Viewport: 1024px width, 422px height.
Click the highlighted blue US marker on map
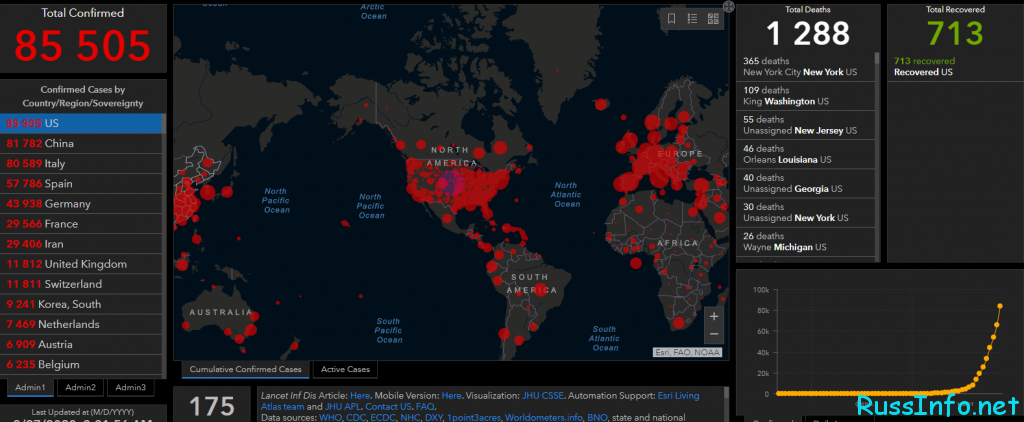(450, 182)
